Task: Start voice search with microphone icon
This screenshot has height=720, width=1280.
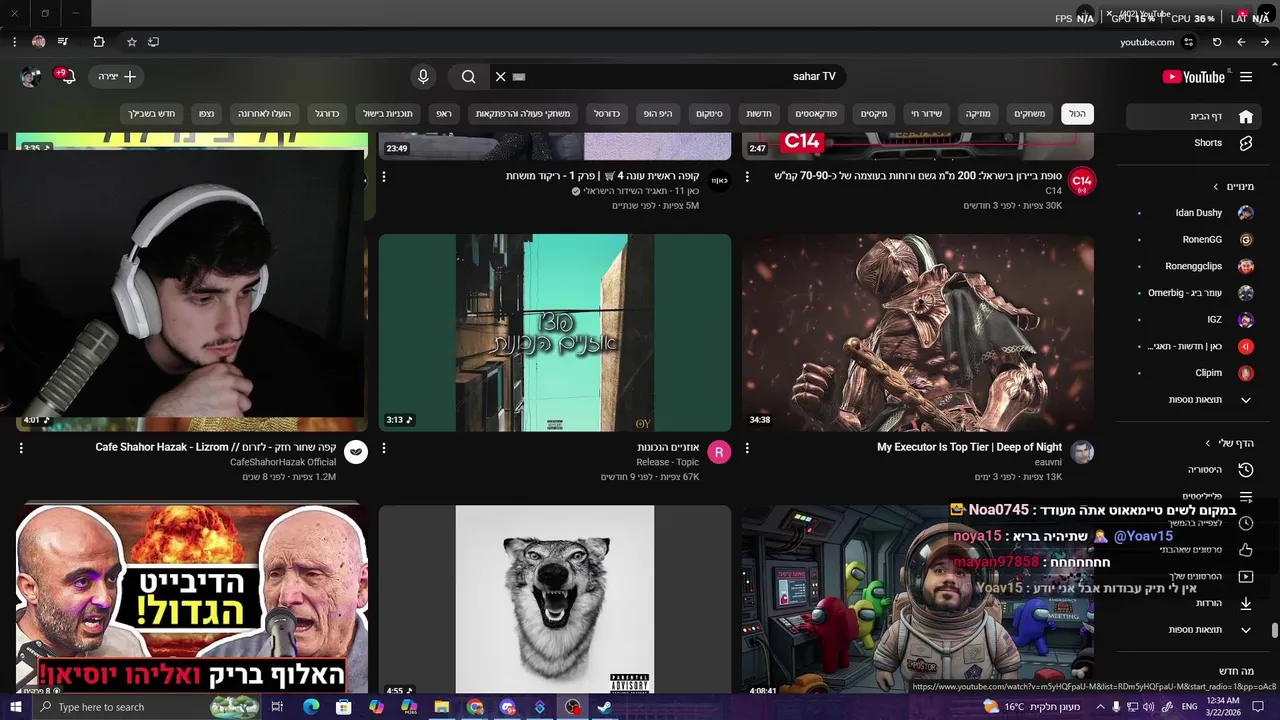Action: [423, 76]
